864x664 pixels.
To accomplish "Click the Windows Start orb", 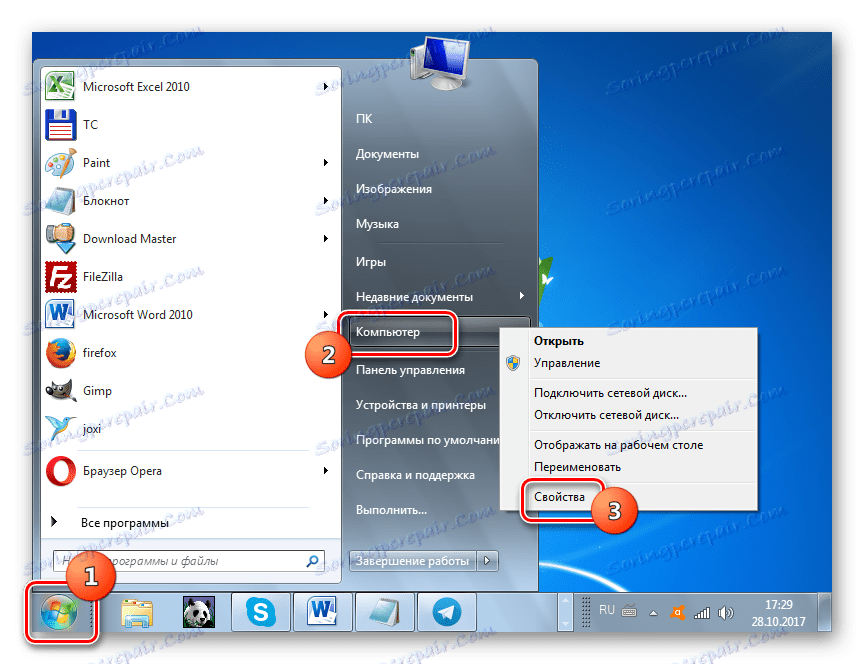I will pyautogui.click(x=59, y=612).
